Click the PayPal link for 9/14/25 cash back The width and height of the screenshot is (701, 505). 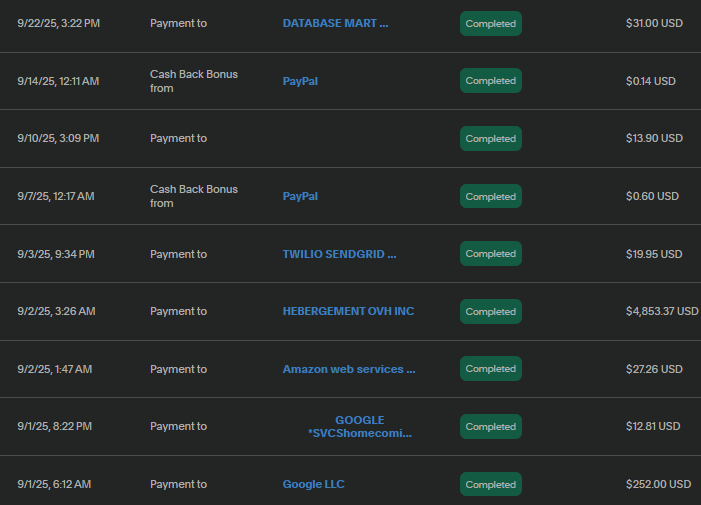[300, 81]
